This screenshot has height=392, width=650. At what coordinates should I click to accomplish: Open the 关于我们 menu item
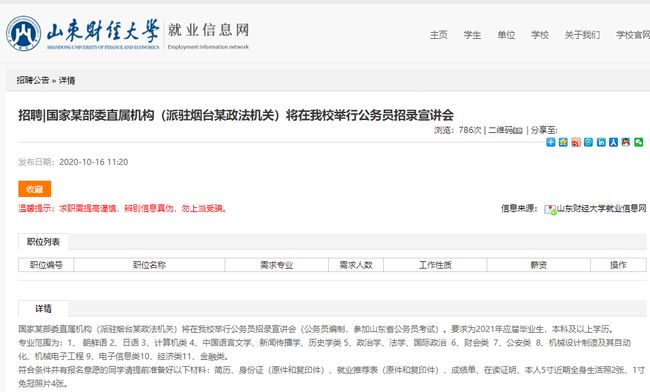582,35
